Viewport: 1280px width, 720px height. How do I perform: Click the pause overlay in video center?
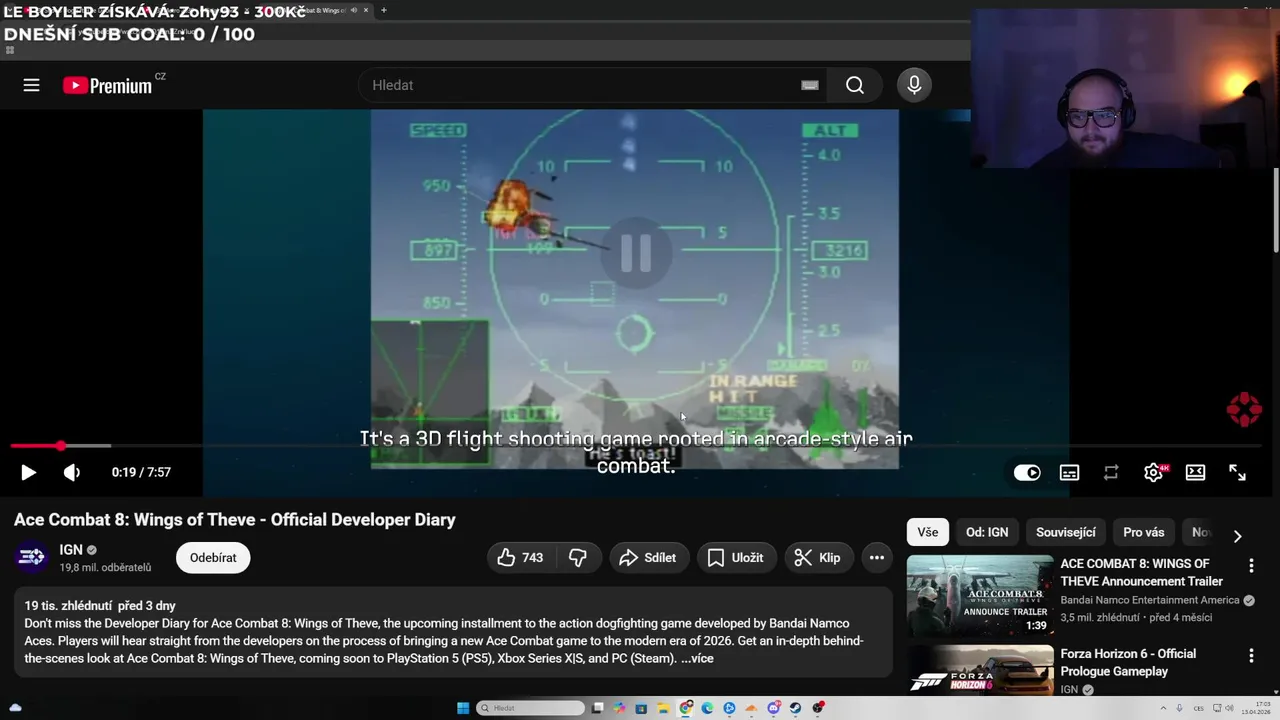[636, 254]
